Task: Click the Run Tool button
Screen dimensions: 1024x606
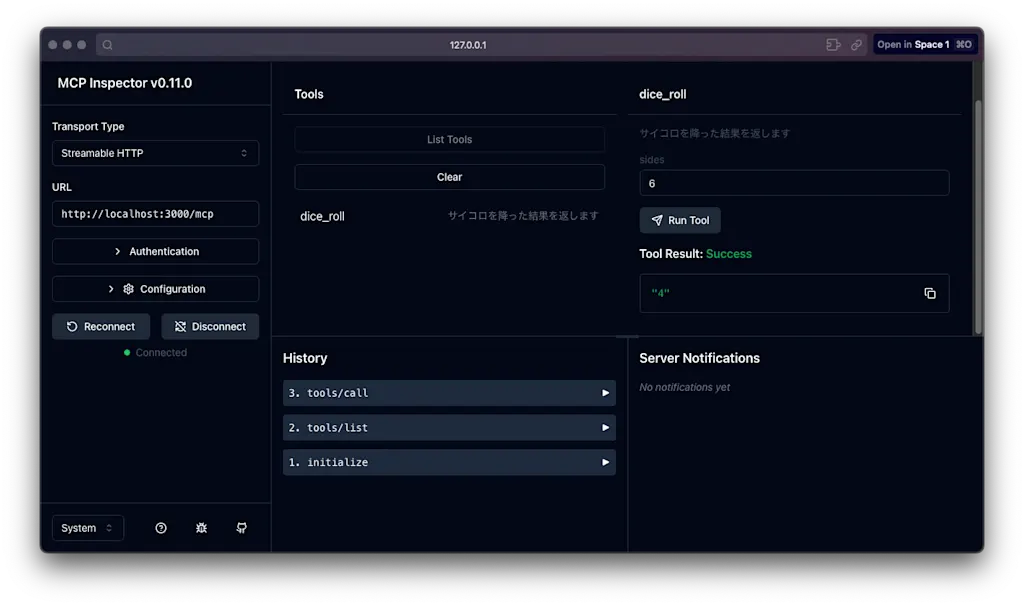Action: (x=680, y=220)
